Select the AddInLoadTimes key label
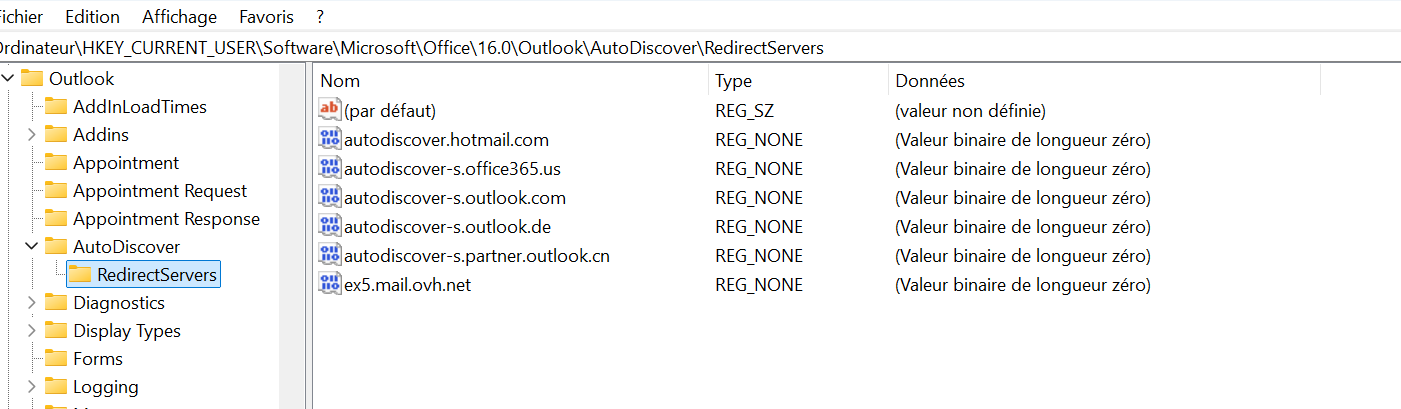 coord(140,106)
